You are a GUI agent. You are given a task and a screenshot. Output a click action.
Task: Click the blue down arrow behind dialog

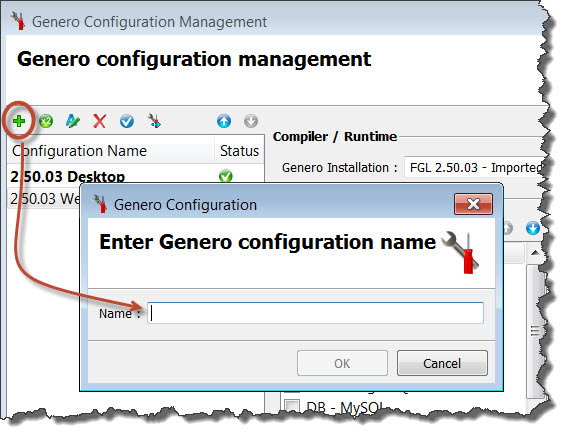pos(532,228)
